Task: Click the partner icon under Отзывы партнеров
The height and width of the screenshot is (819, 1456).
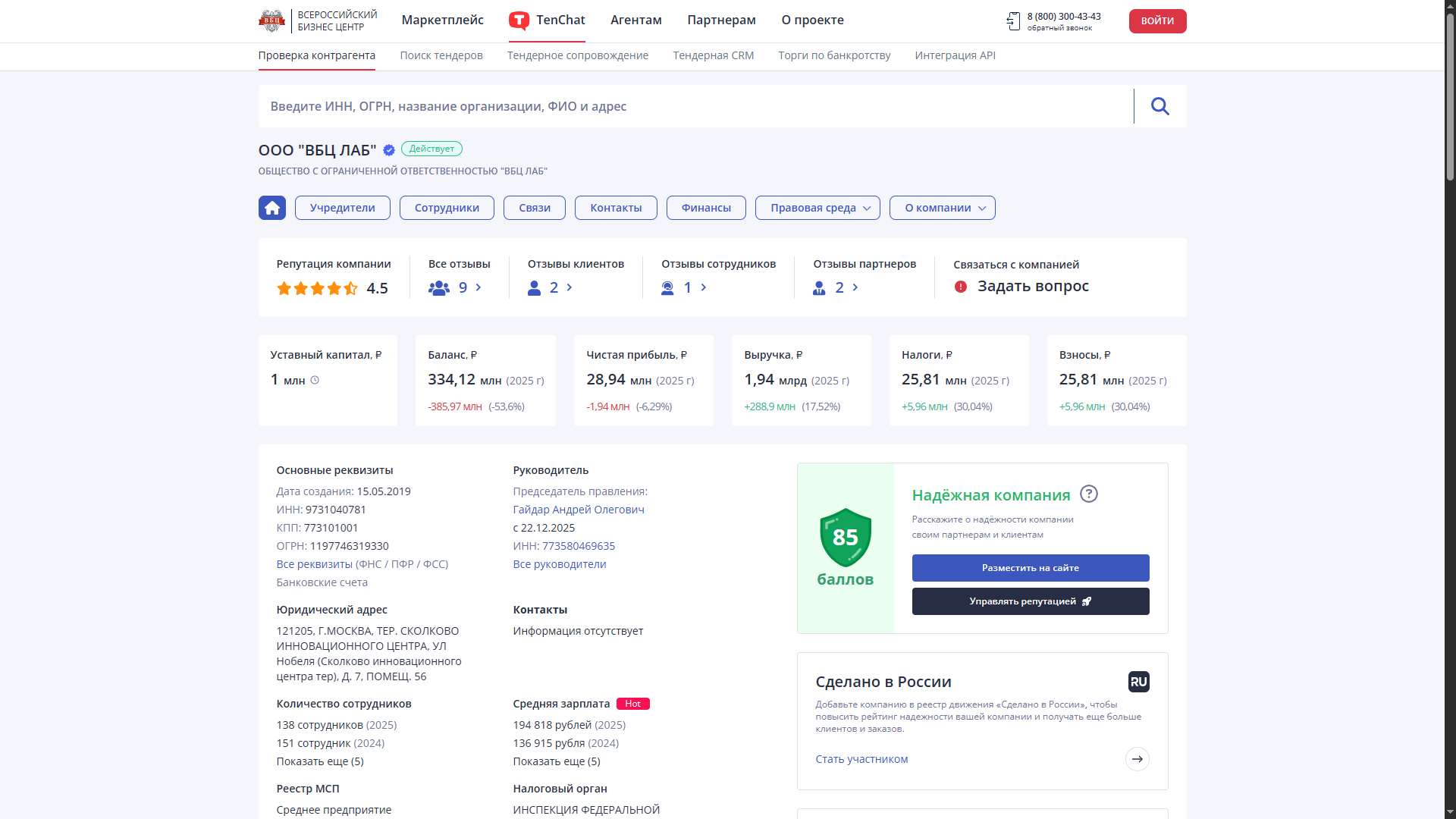Action: click(819, 288)
